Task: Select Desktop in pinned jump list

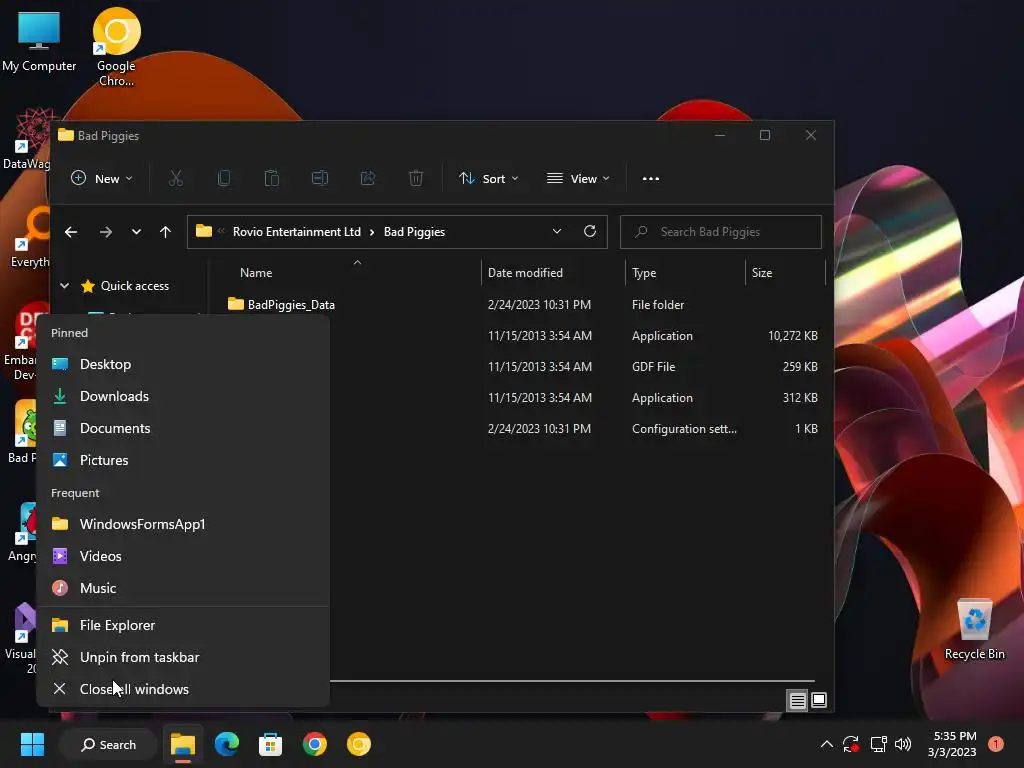Action: point(183,364)
